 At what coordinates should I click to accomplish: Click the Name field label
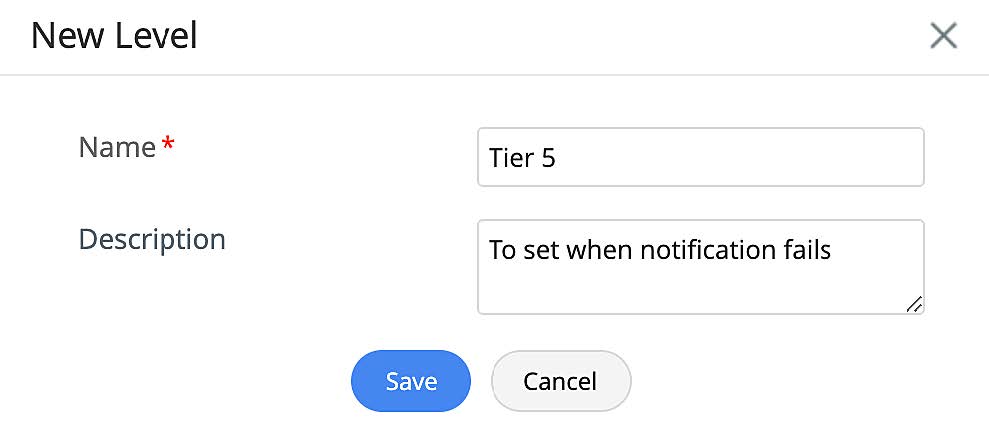pyautogui.click(x=117, y=148)
